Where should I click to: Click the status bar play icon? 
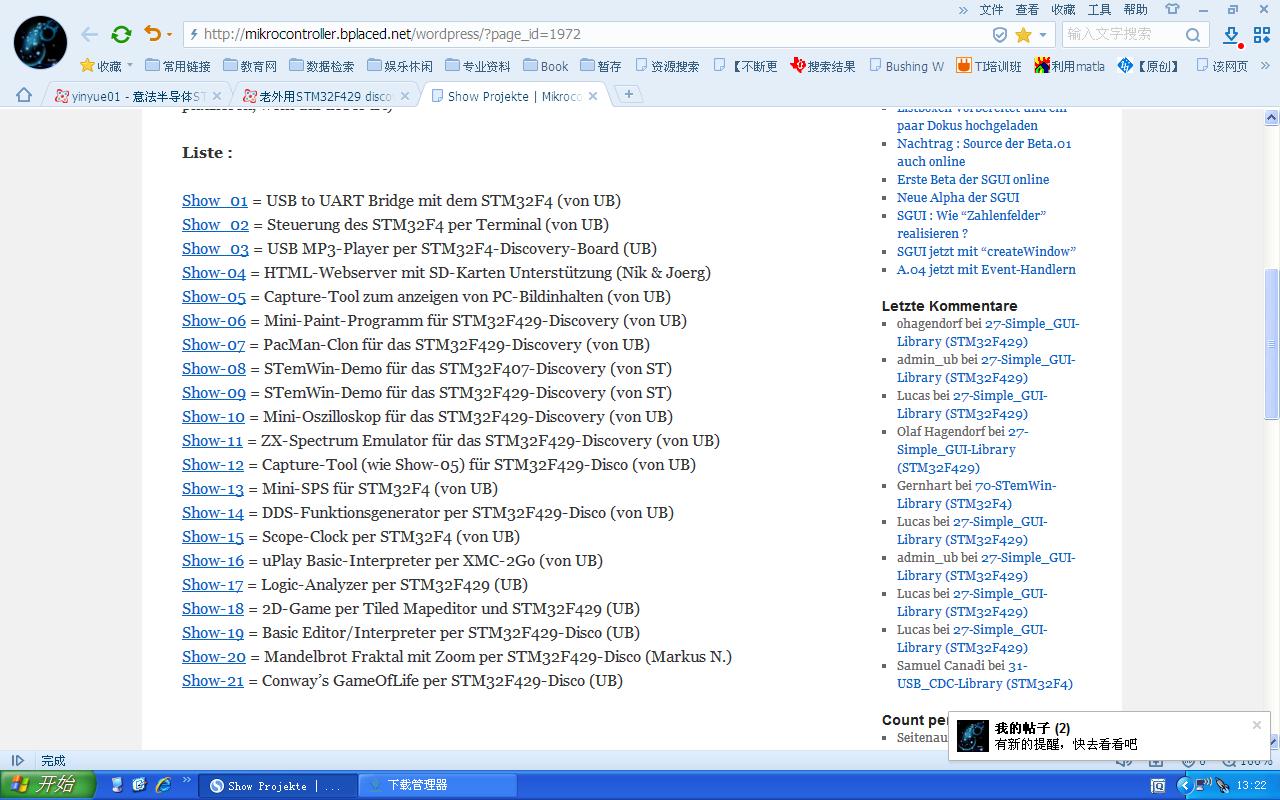point(18,760)
